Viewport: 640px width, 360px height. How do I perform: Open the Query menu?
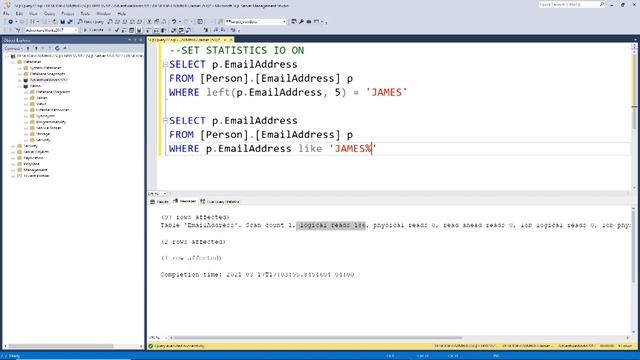click(49, 13)
